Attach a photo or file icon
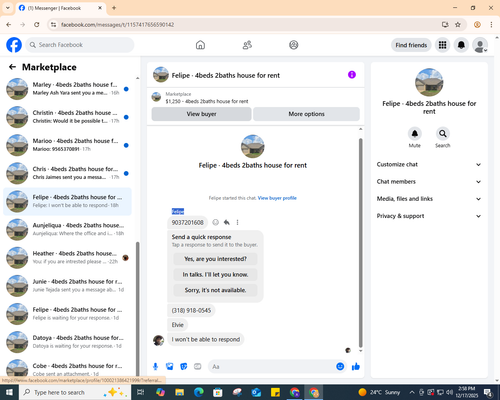 tap(170, 367)
